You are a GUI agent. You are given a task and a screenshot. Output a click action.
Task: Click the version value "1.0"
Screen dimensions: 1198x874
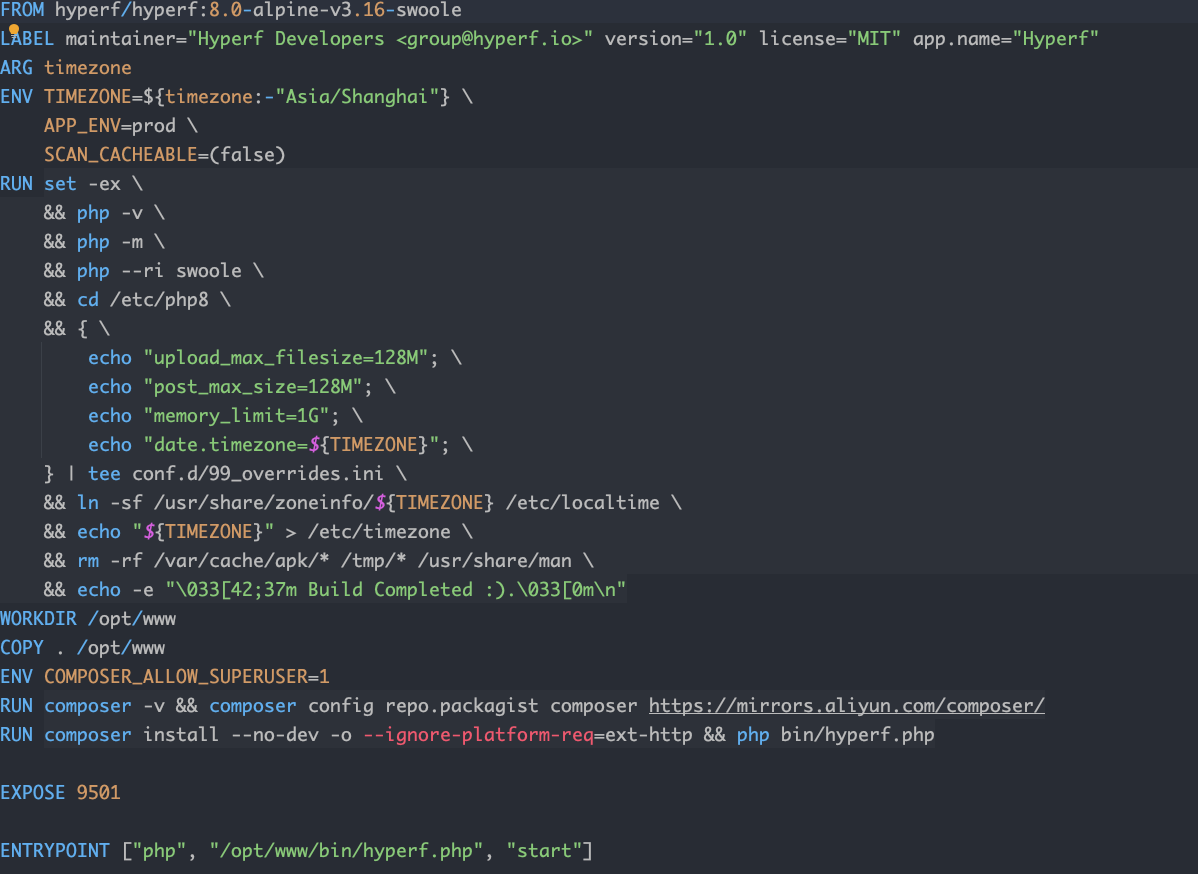720,39
